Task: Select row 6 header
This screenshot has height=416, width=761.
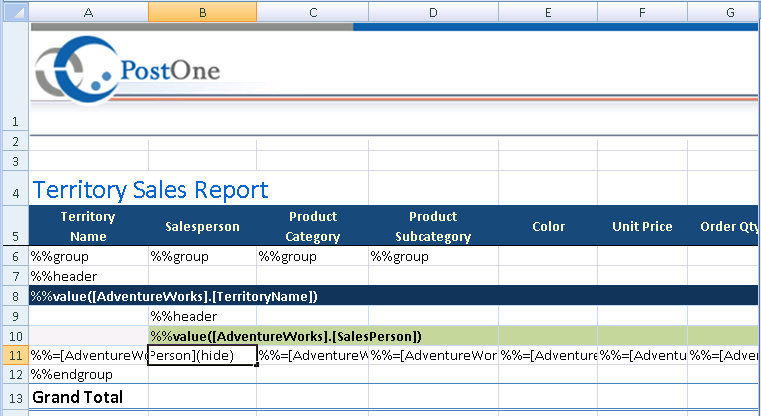Action: pos(16,256)
